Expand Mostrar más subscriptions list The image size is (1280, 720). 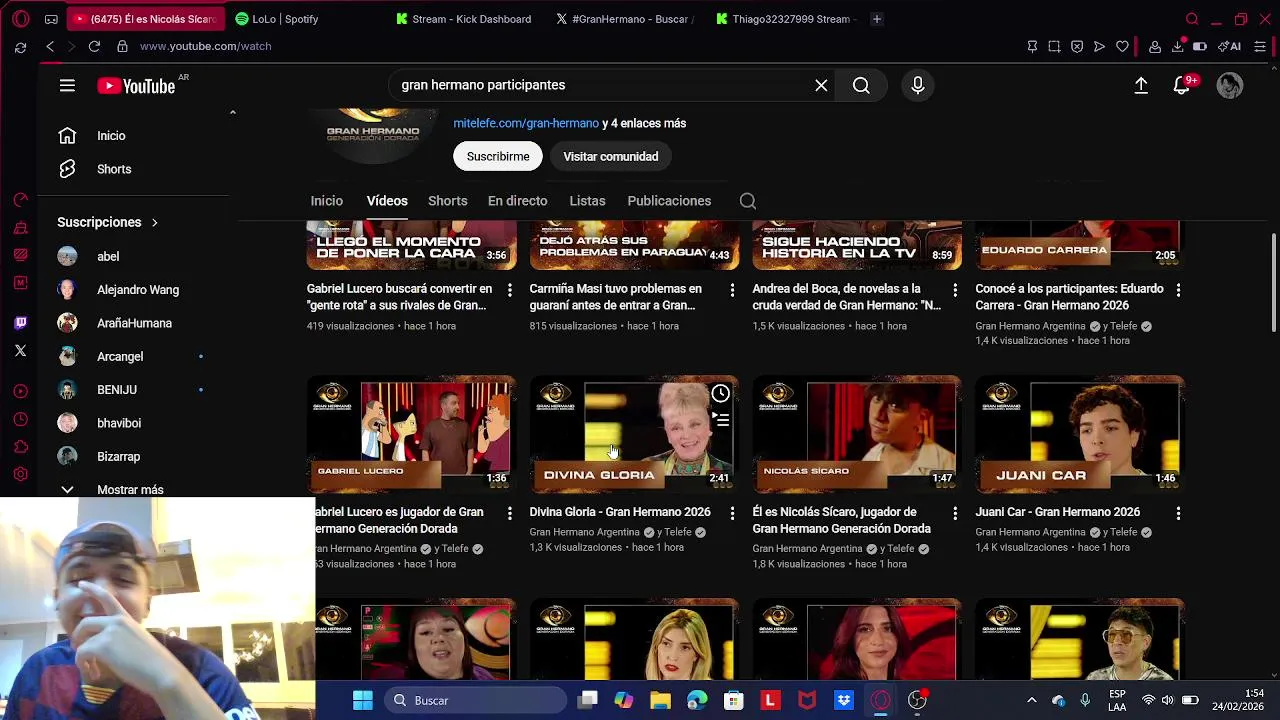point(130,490)
